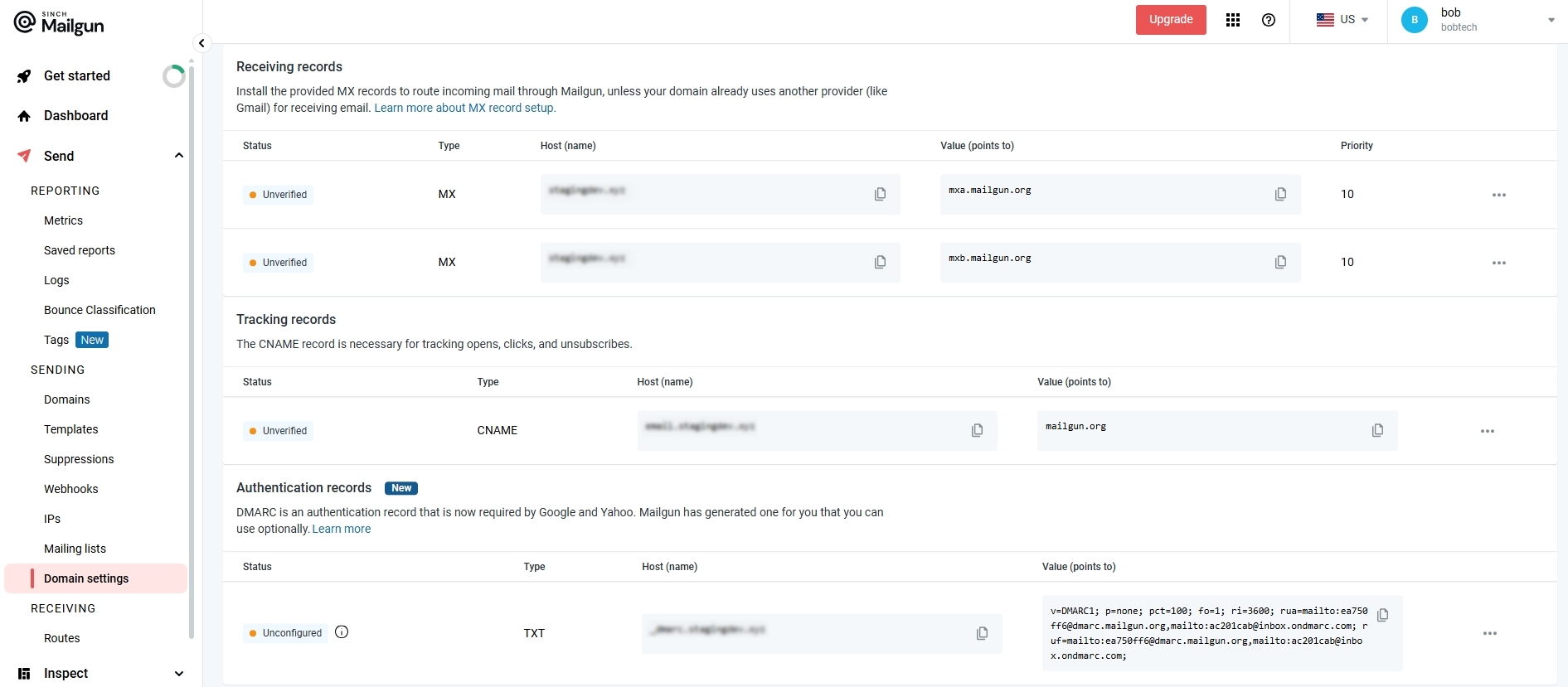1568x687 pixels.
Task: Expand the Inspect section in sidebar
Action: click(x=178, y=674)
